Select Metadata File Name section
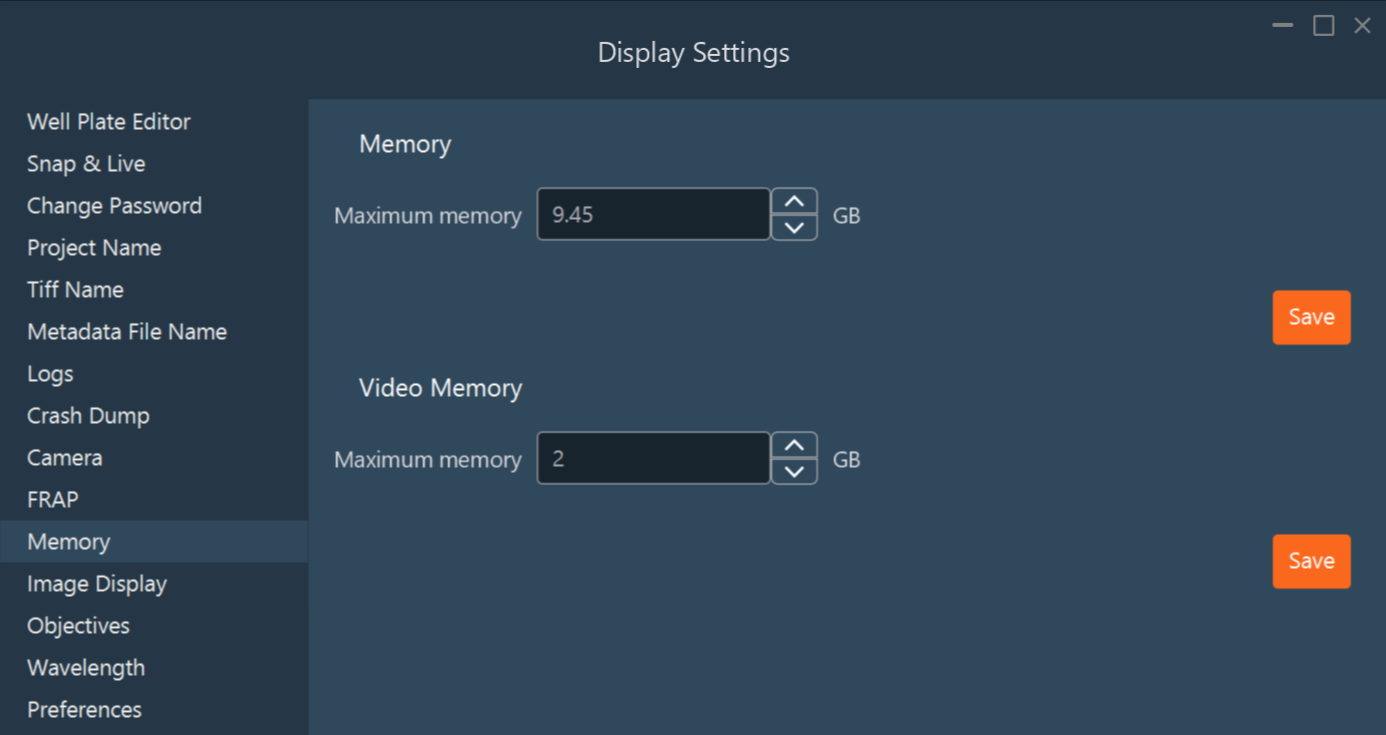This screenshot has width=1386, height=735. 126,331
